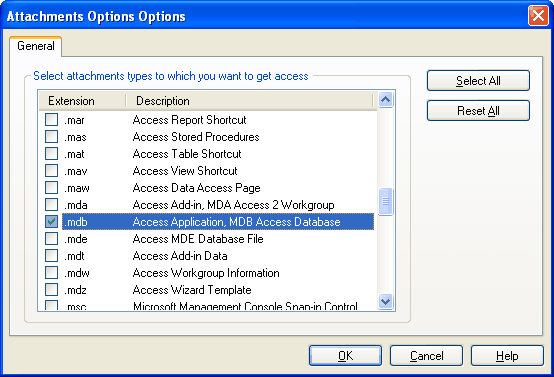
Task: Enable the .mas Access Stored Procedures checkbox
Action: tap(51, 137)
